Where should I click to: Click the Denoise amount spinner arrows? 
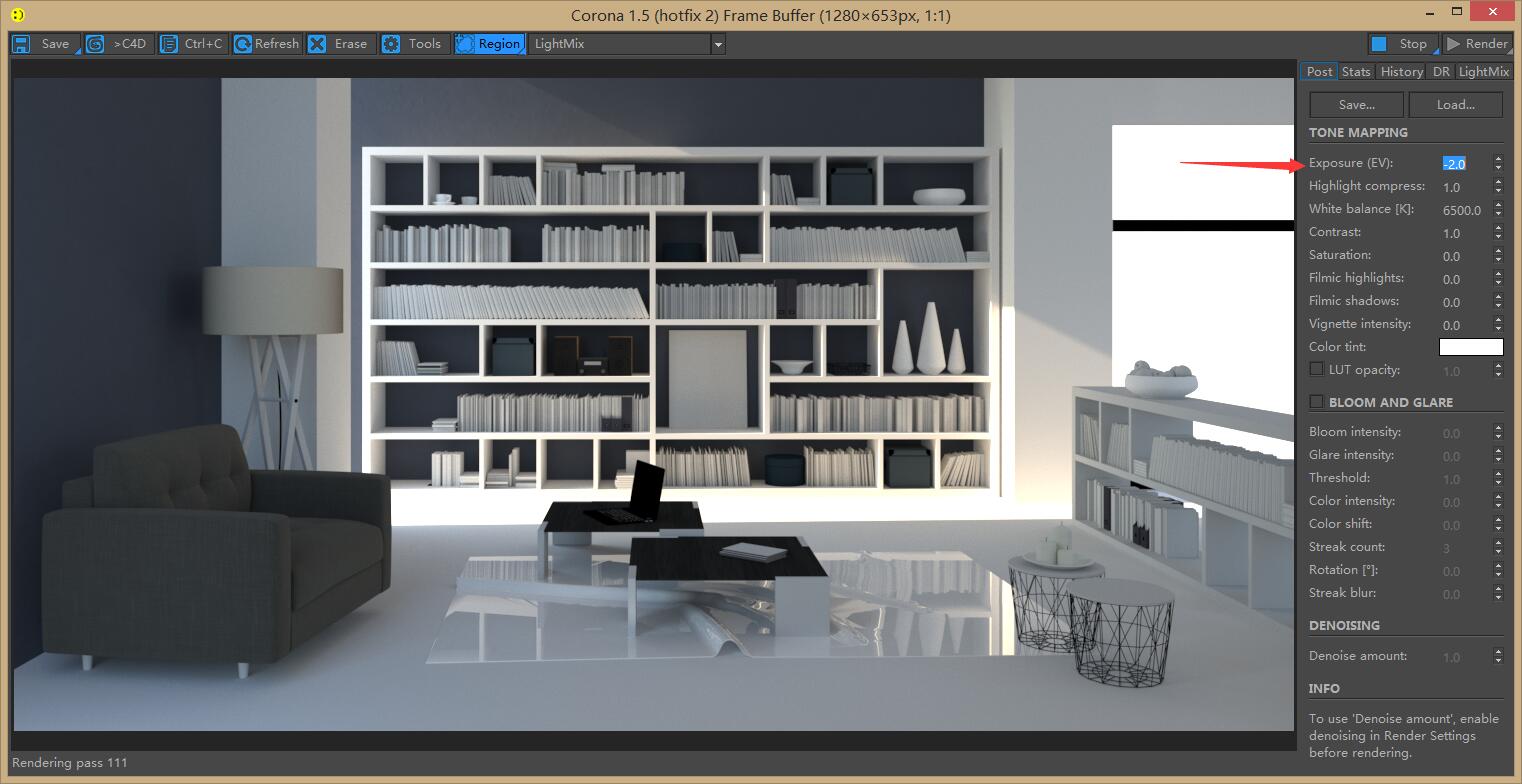pos(1498,657)
